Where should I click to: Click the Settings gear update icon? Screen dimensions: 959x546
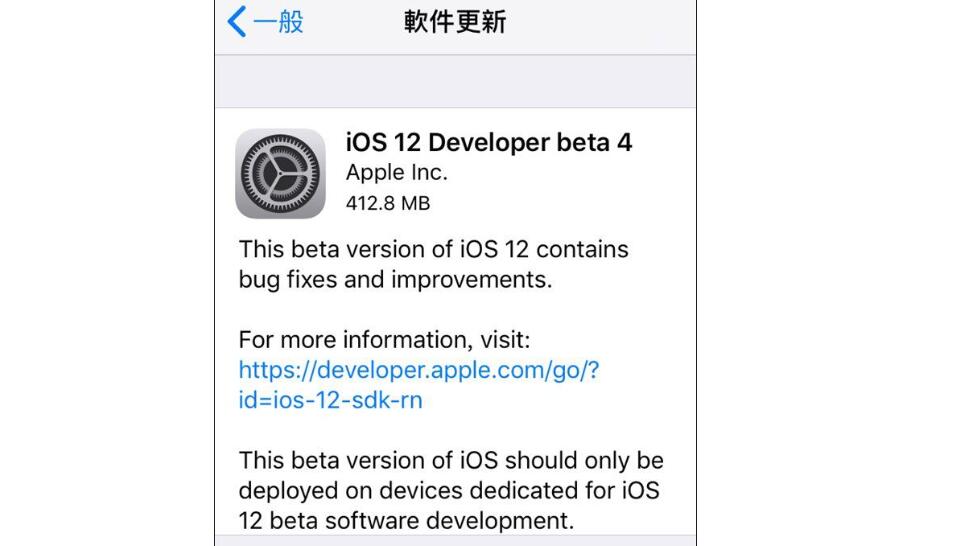coord(280,174)
